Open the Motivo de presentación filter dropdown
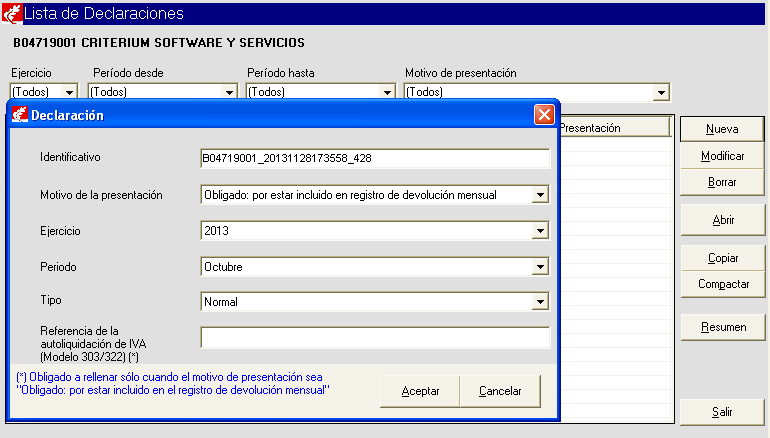This screenshot has width=770, height=438. (x=661, y=92)
